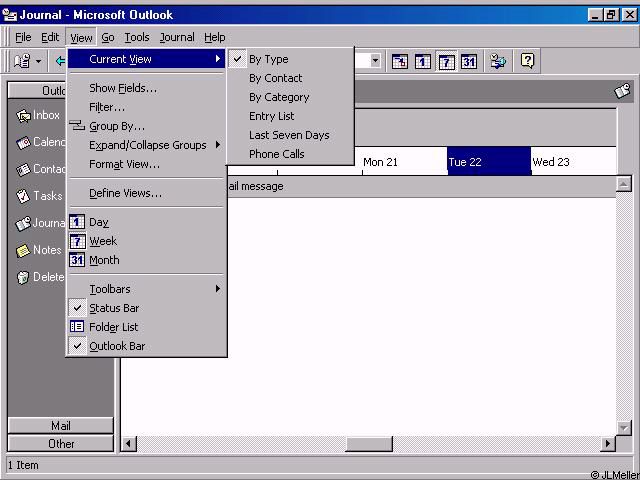Screen dimensions: 640x480
Task: Open the New item dropdown arrow
Action: point(38,62)
